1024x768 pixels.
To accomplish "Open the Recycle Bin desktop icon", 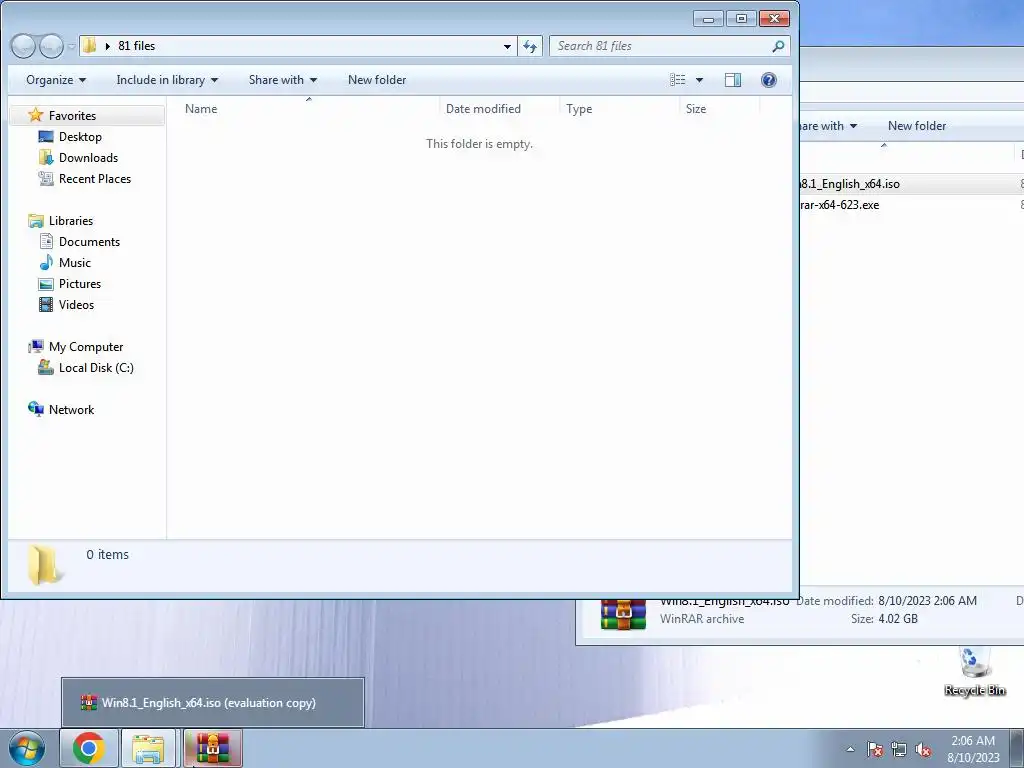I will point(975,671).
